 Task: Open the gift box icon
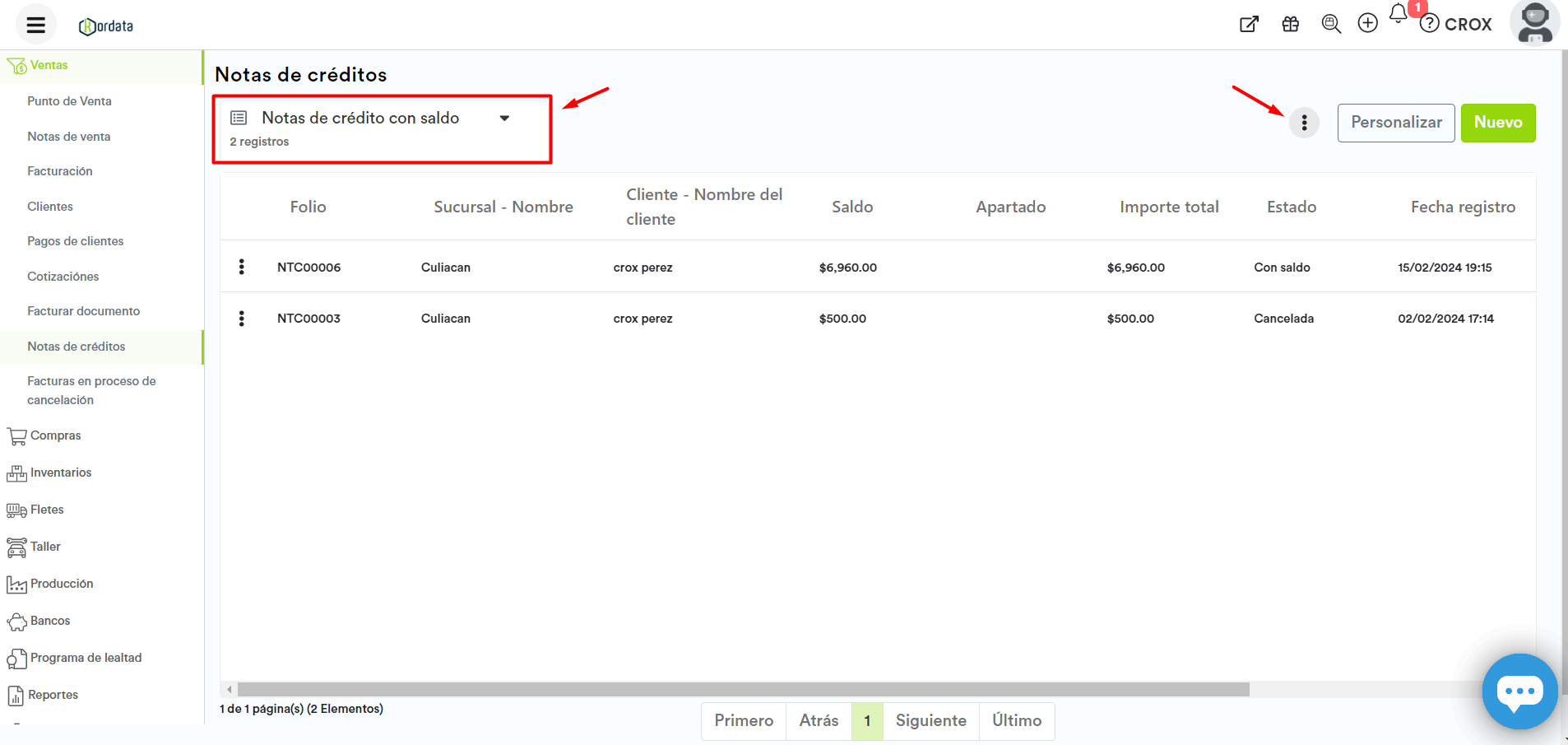click(x=1290, y=25)
